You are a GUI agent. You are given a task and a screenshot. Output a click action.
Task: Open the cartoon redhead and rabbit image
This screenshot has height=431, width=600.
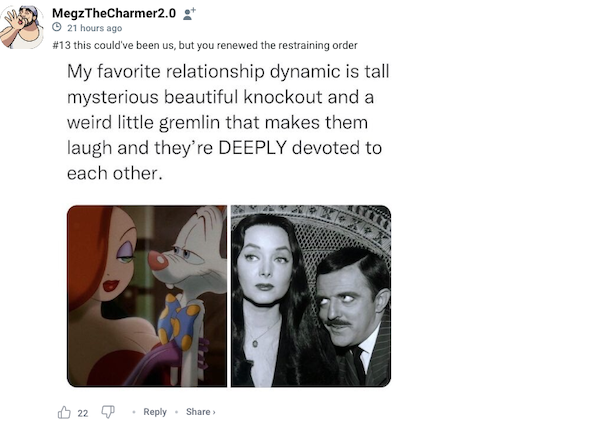click(147, 296)
